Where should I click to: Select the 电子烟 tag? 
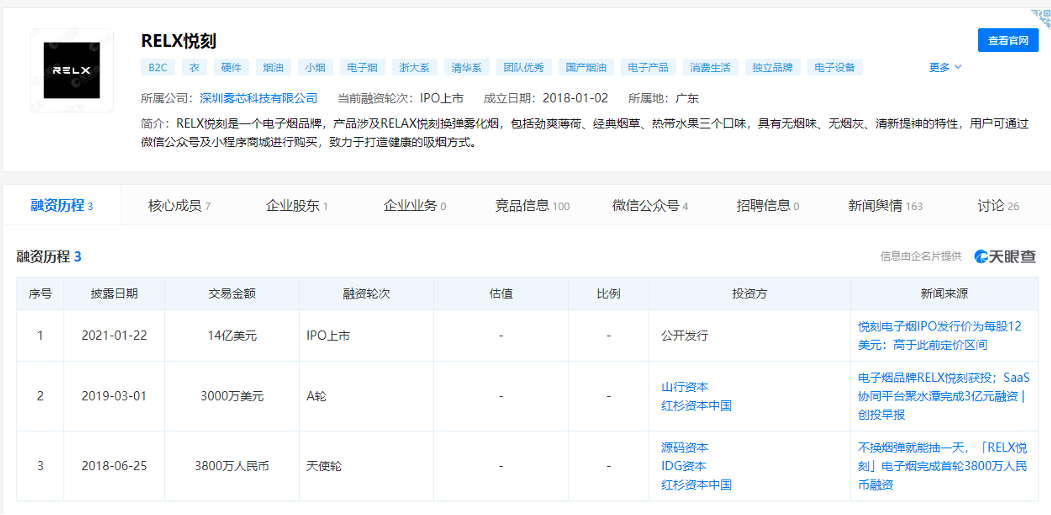point(361,68)
